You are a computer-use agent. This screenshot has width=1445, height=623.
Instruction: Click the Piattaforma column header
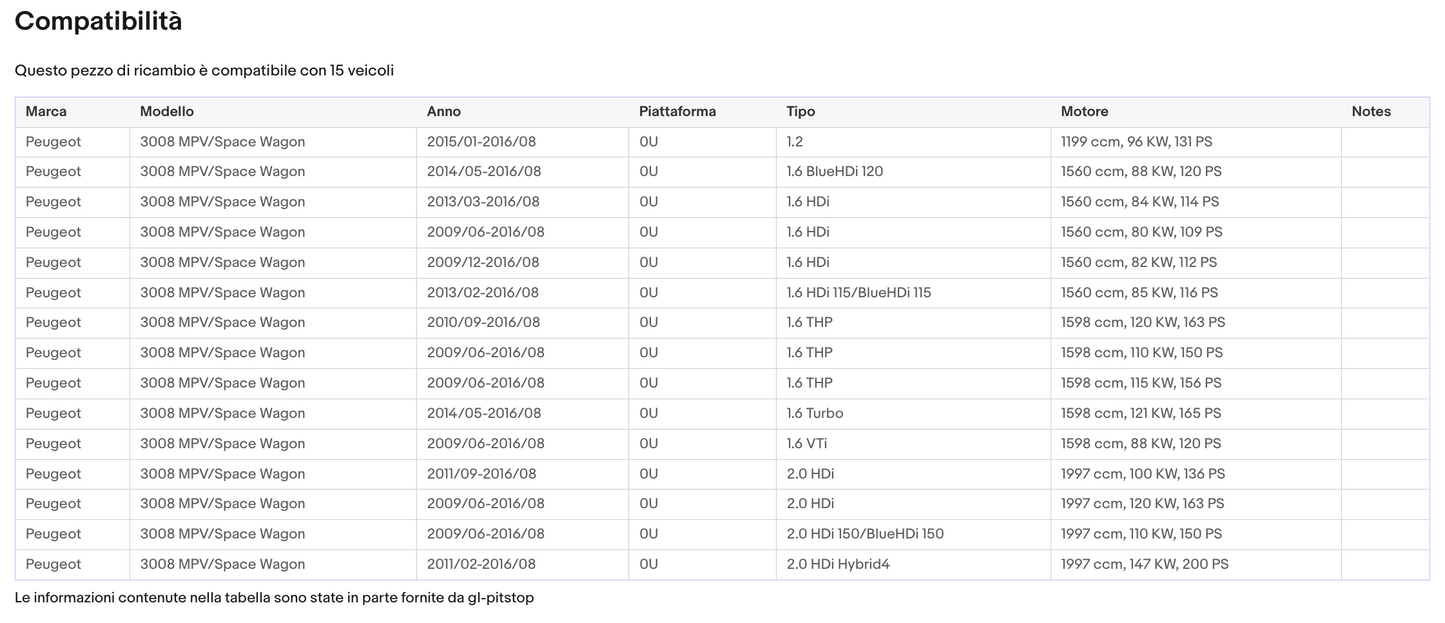pyautogui.click(x=677, y=112)
